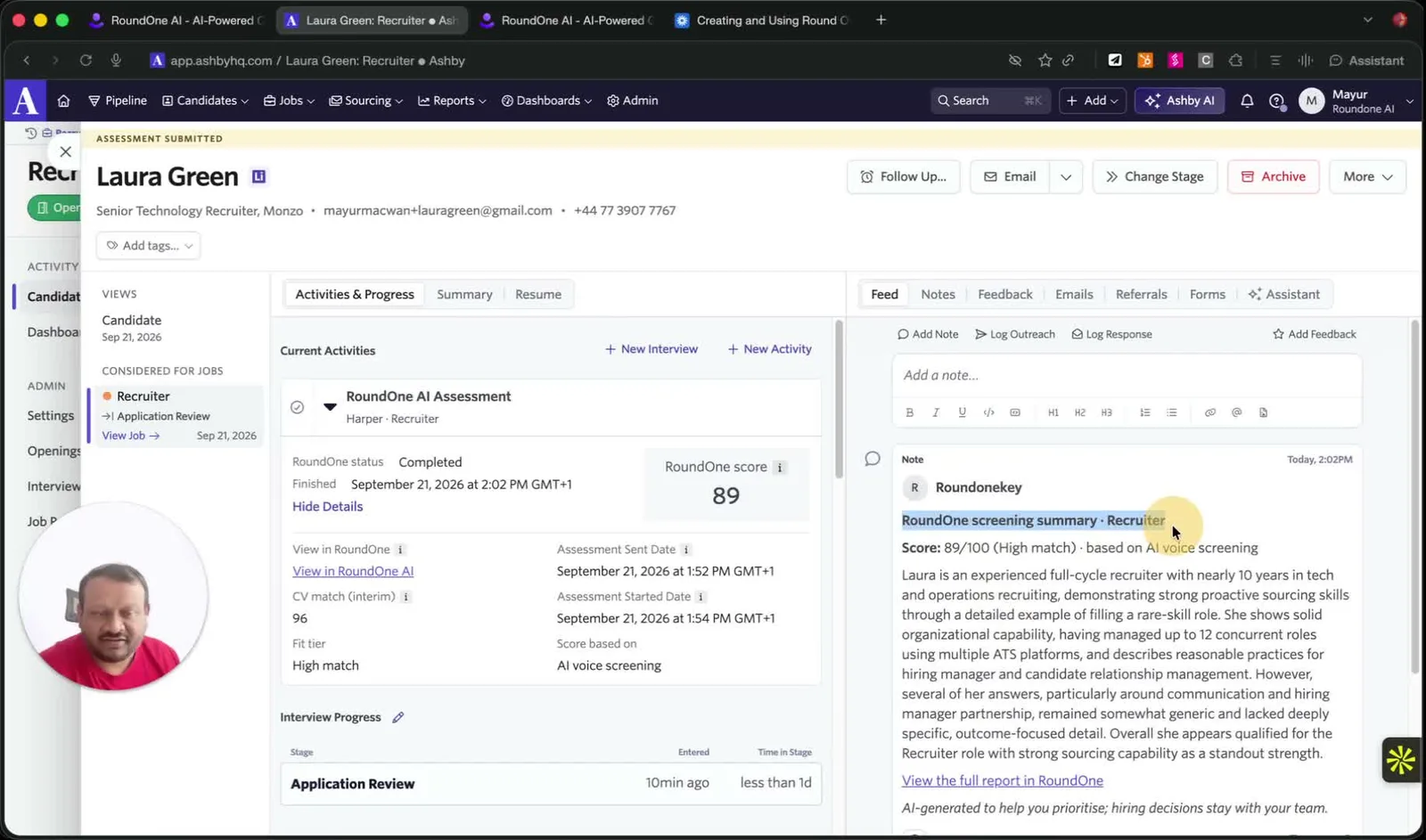Apply bold formatting in note editor

909,412
